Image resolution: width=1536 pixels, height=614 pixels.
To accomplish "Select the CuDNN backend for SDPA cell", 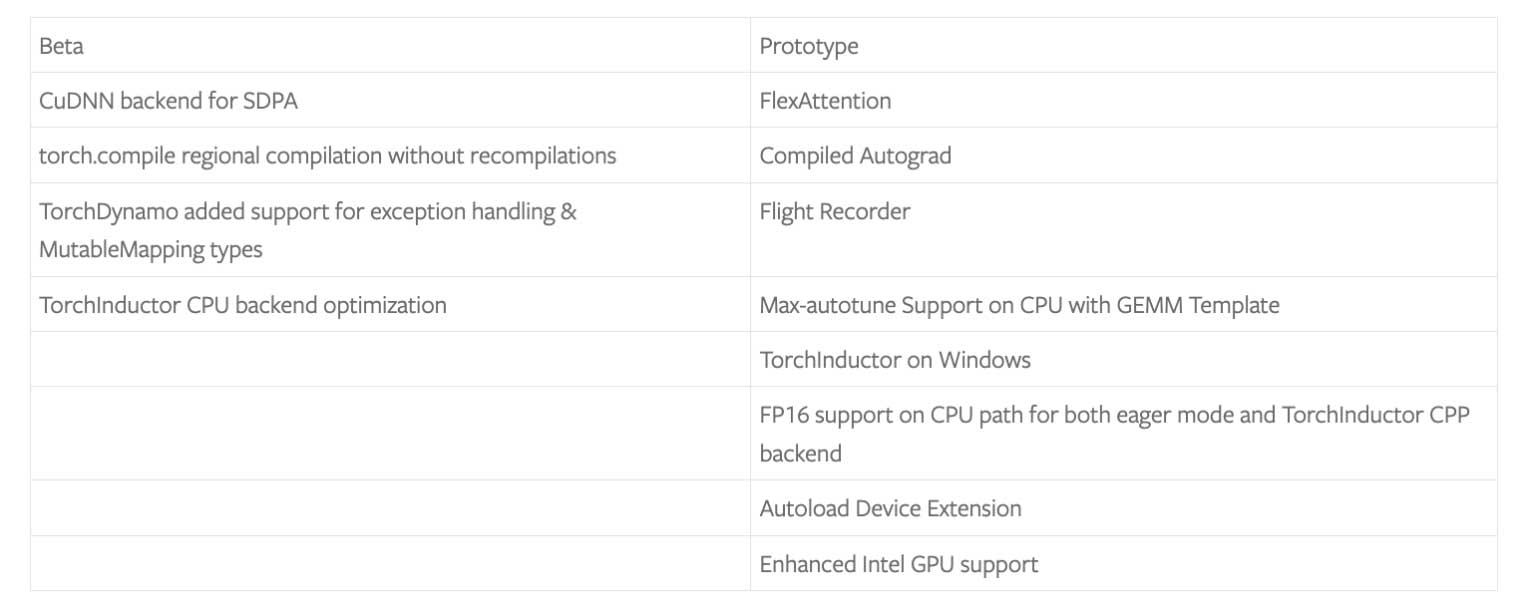I will (168, 101).
